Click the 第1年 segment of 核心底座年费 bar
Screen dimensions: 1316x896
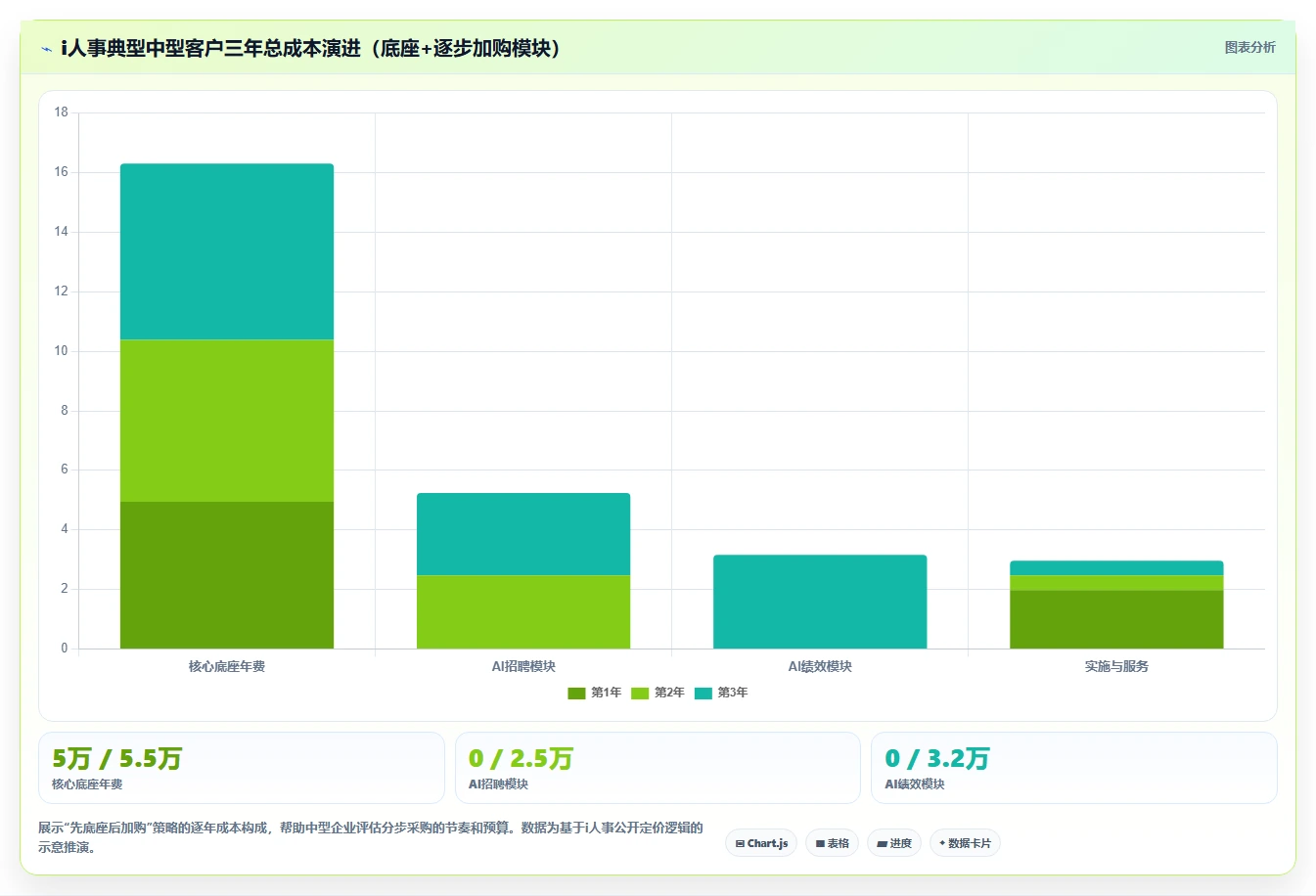pyautogui.click(x=227, y=575)
